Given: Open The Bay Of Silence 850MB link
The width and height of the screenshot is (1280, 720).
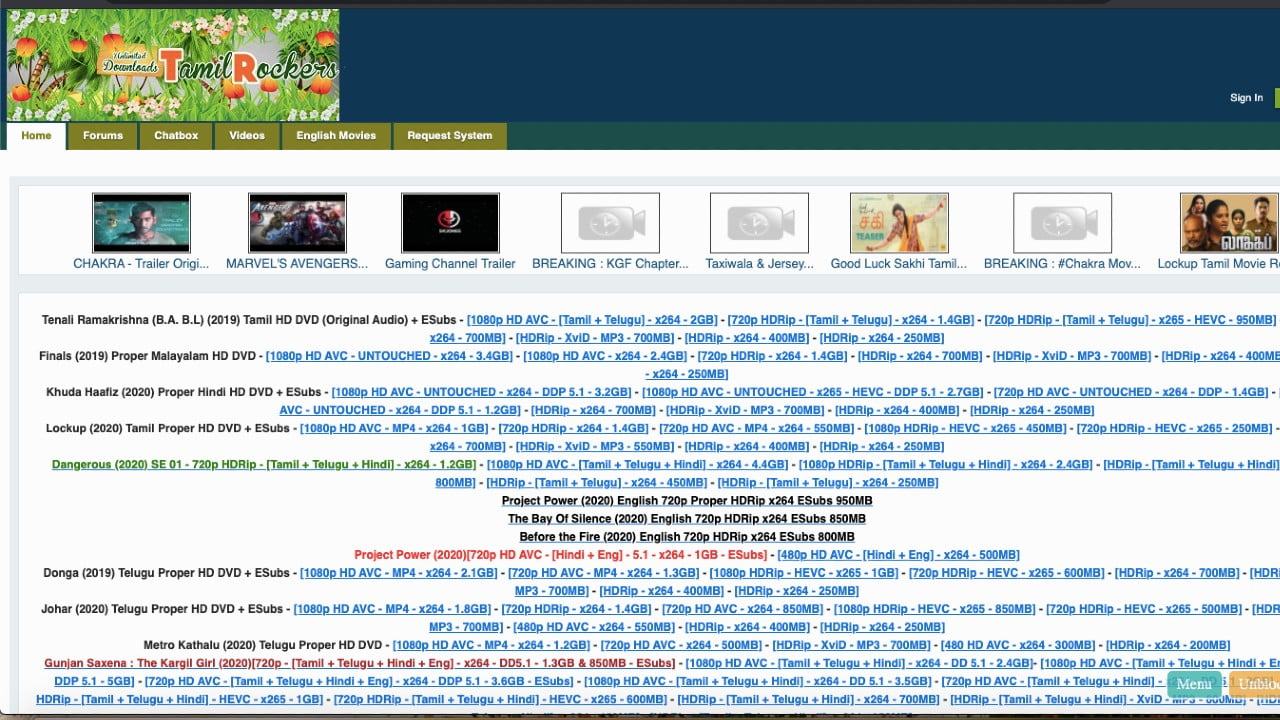Looking at the screenshot, I should click(x=687, y=518).
